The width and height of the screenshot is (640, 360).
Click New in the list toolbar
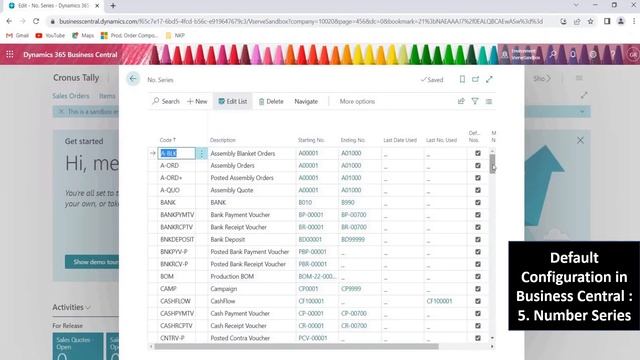[x=197, y=101]
